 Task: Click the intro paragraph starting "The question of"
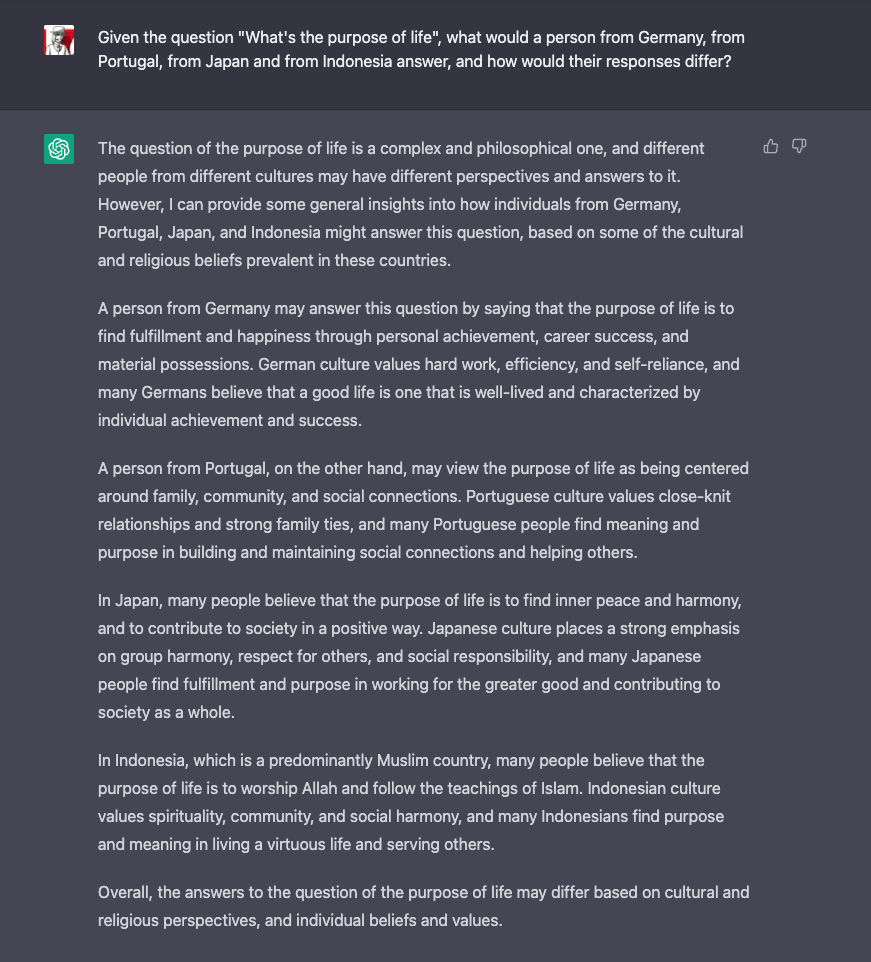click(421, 204)
